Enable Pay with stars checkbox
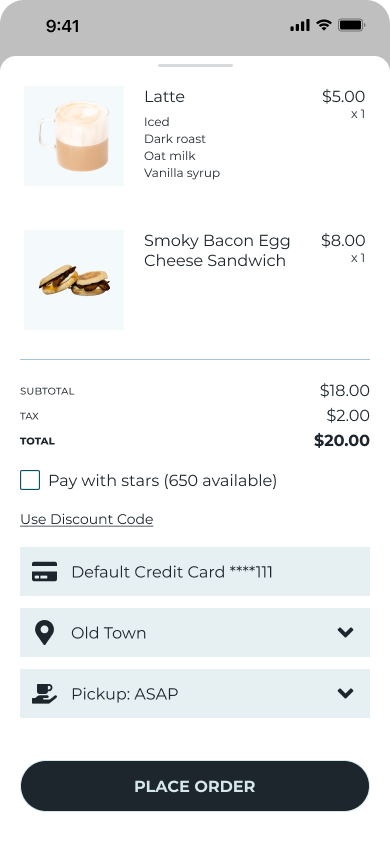The image size is (390, 844). point(30,480)
